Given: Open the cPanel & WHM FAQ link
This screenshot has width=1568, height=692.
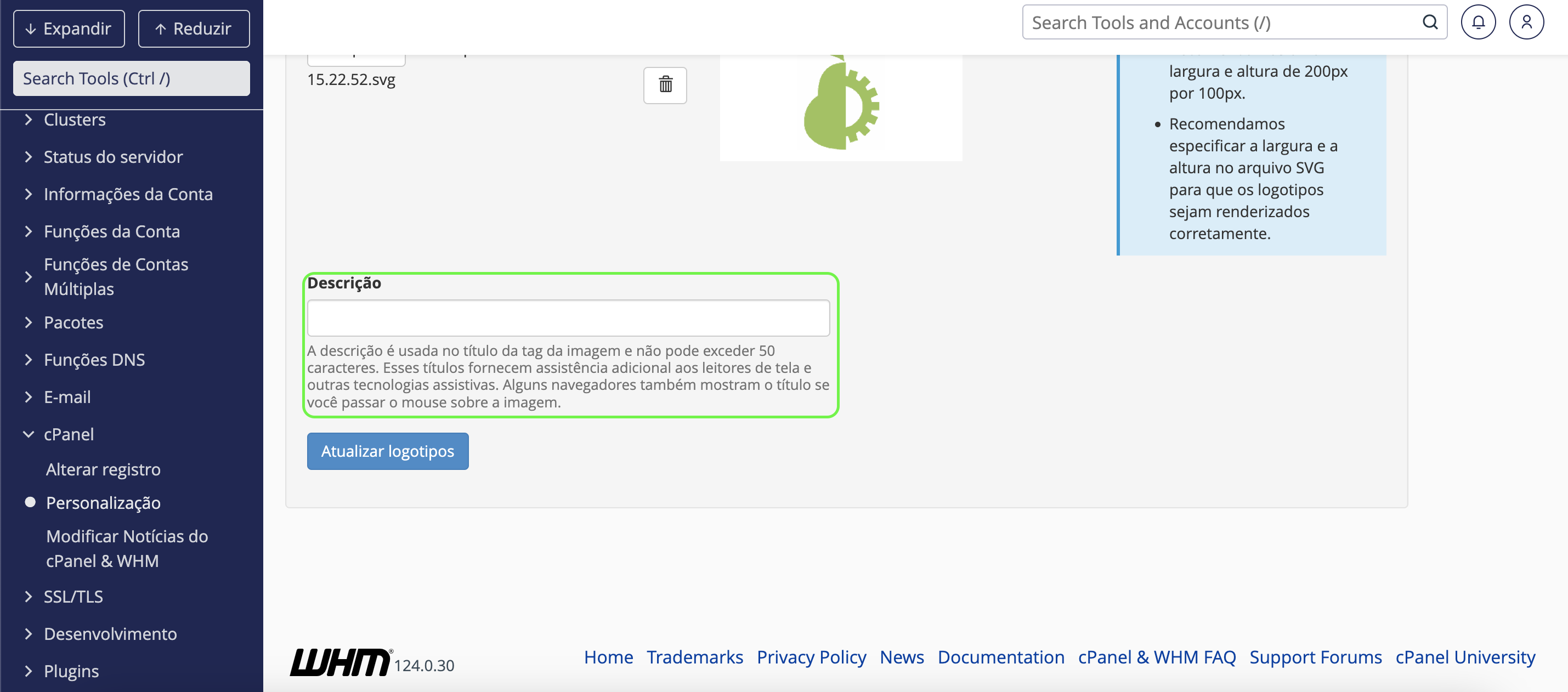Looking at the screenshot, I should pyautogui.click(x=1157, y=657).
